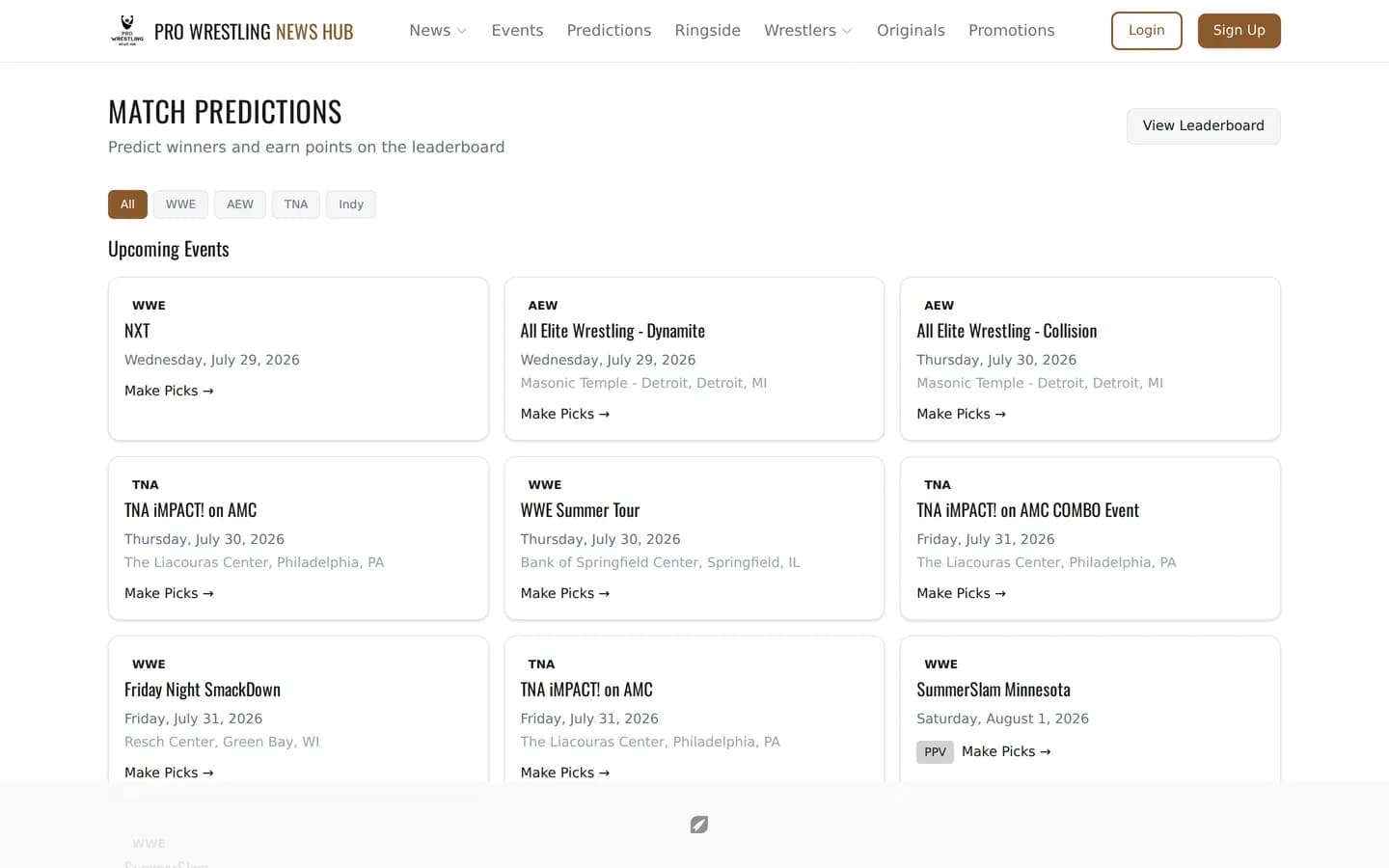Open All Elite Wrestling - Collision title
The image size is (1389, 868).
click(1006, 331)
